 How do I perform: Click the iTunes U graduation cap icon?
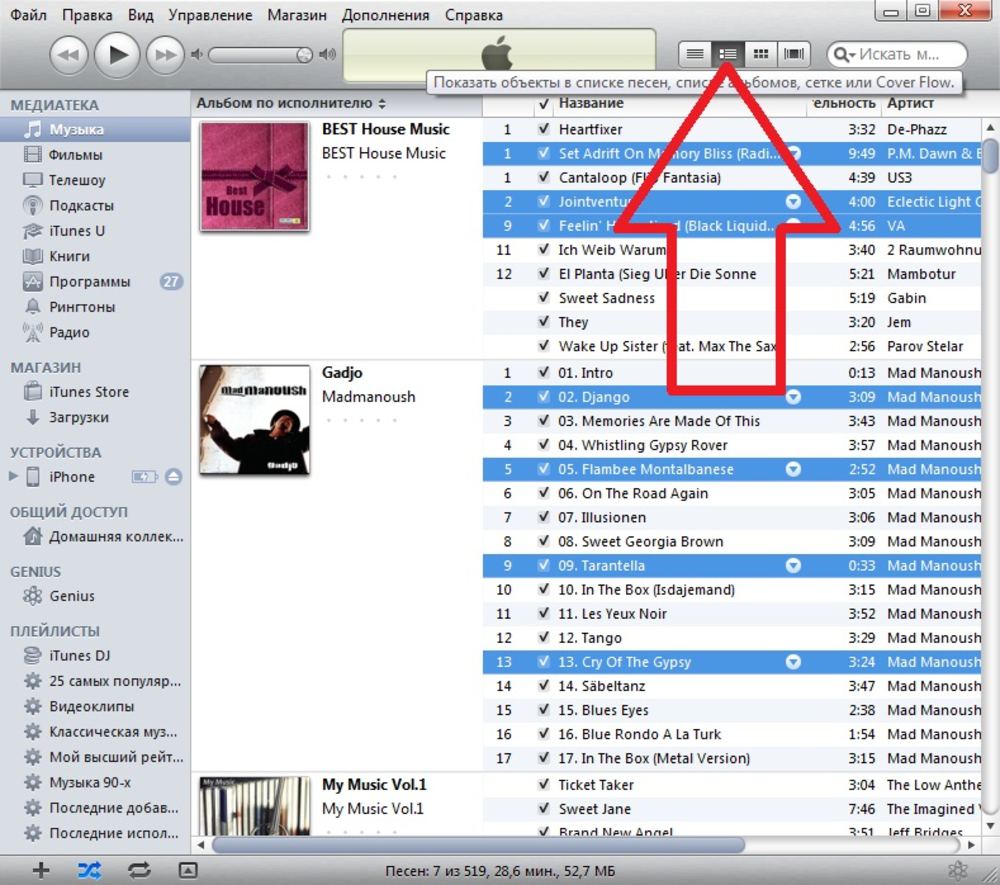point(33,231)
